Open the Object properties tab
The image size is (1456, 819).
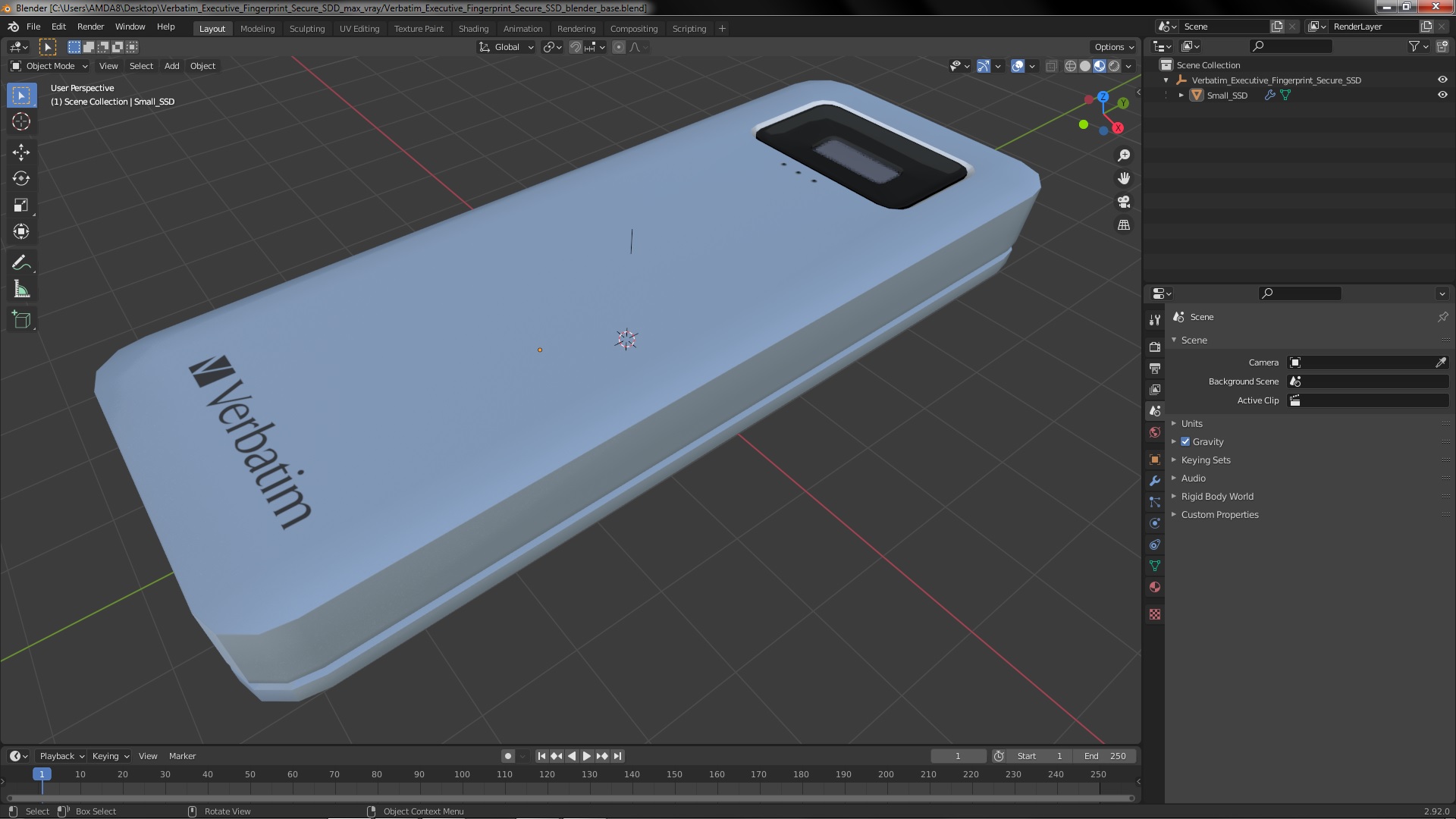[1155, 460]
